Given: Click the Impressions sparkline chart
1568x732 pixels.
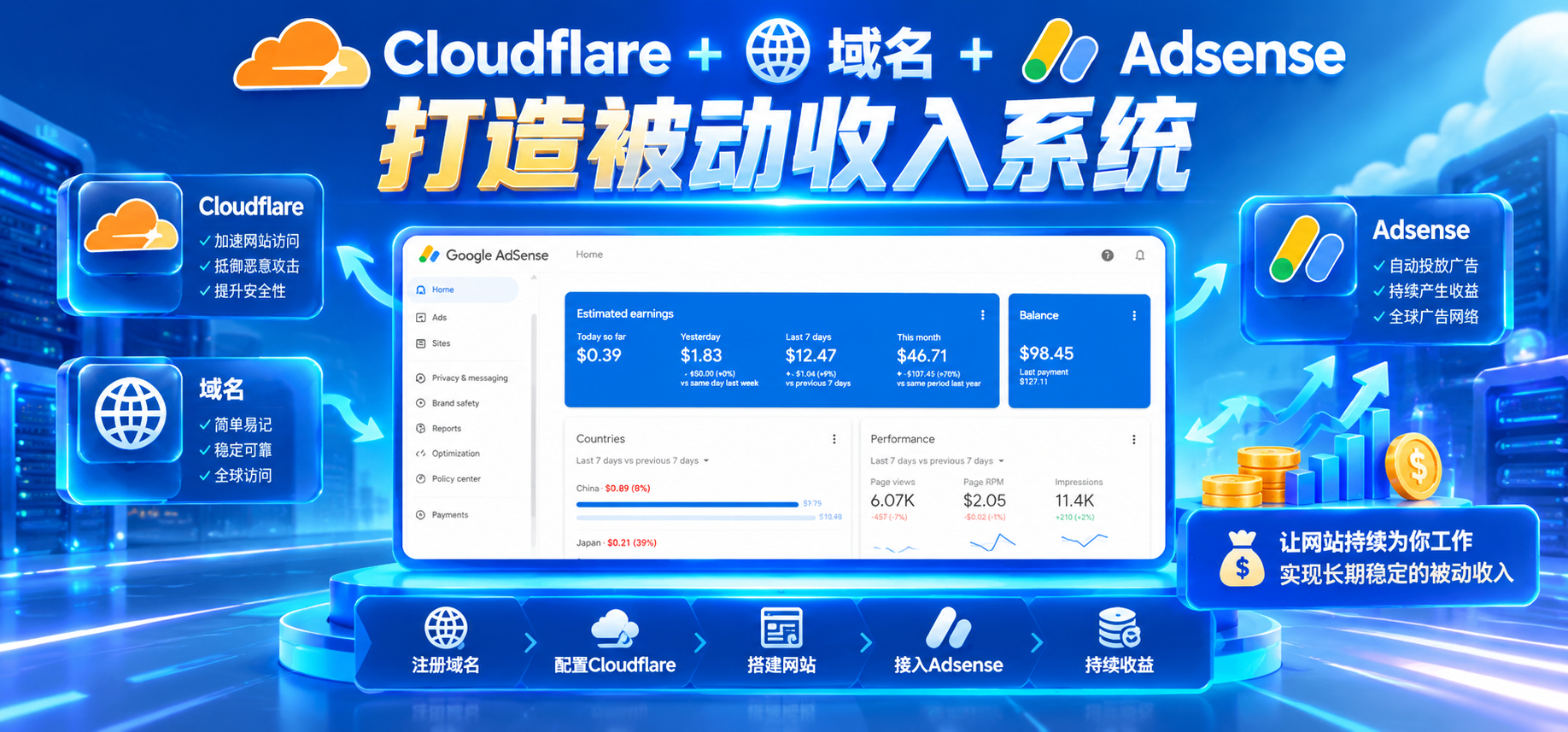Looking at the screenshot, I should 1084,540.
